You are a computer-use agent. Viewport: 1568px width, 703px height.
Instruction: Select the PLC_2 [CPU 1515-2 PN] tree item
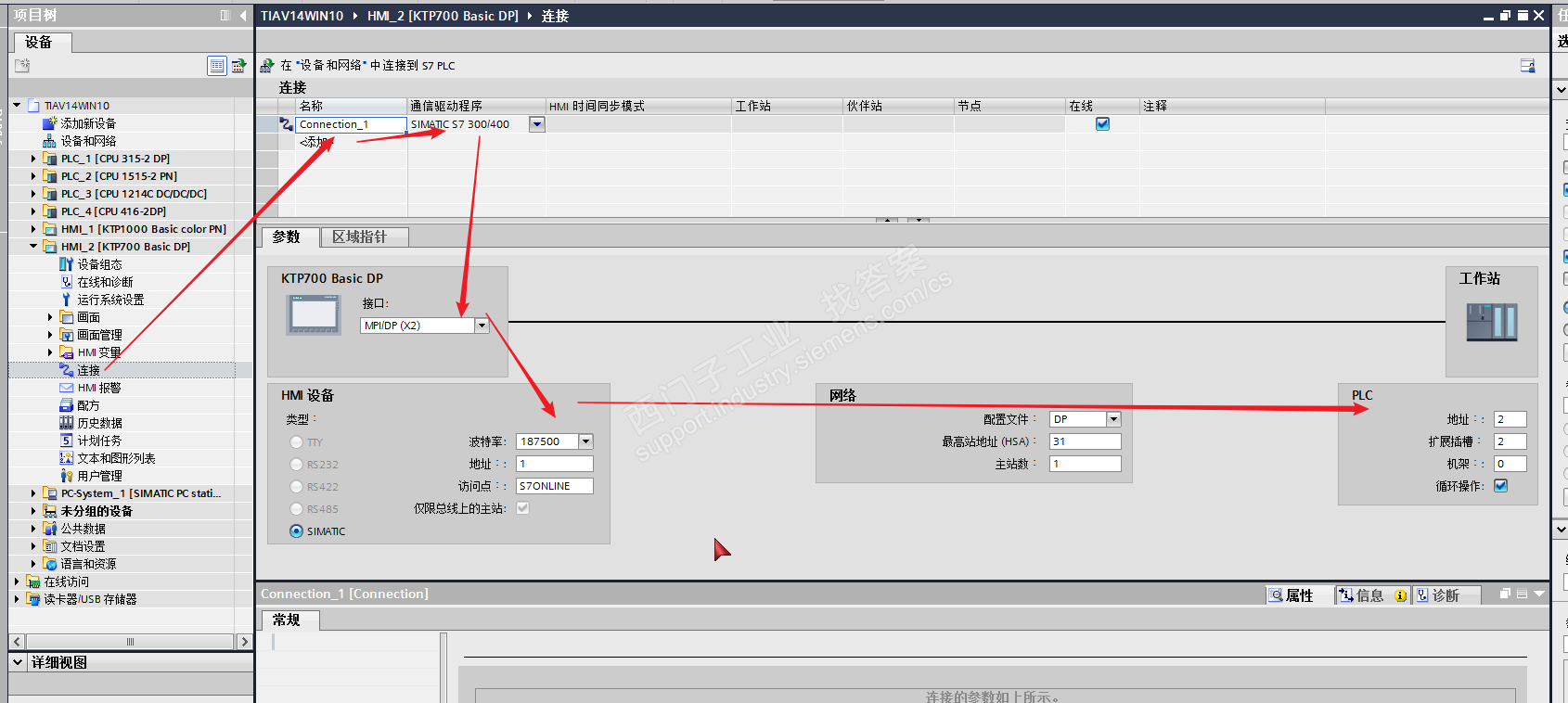click(x=119, y=176)
